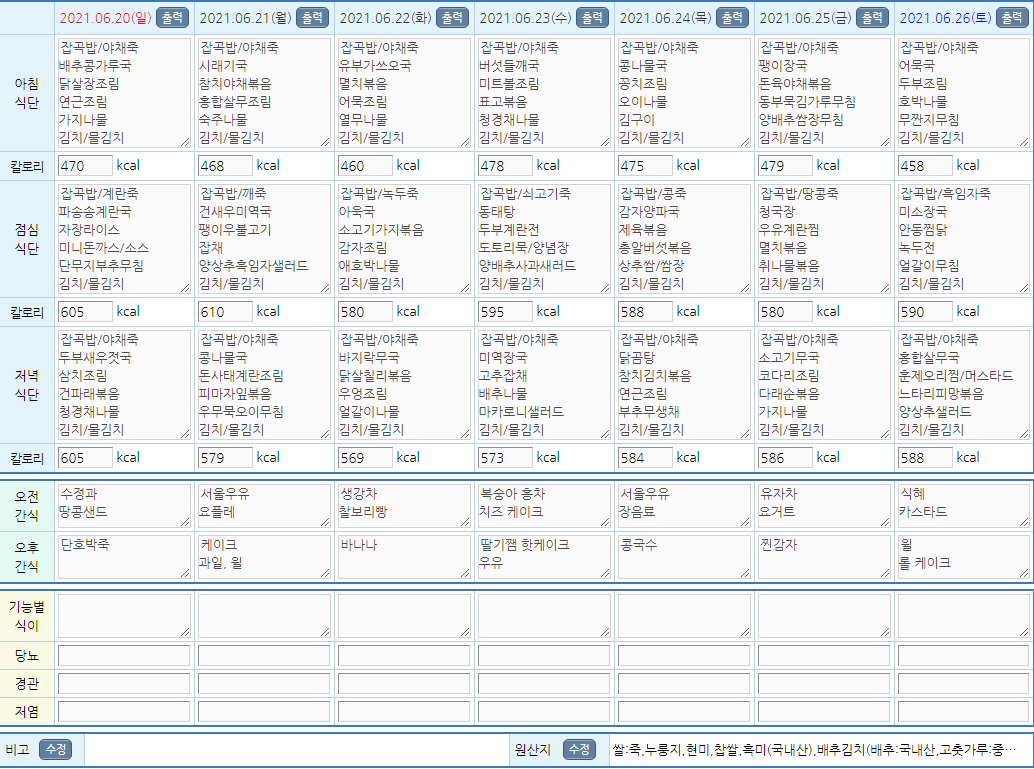This screenshot has width=1034, height=769.
Task: Select dinner calorie field showing 579
Action: (225, 457)
